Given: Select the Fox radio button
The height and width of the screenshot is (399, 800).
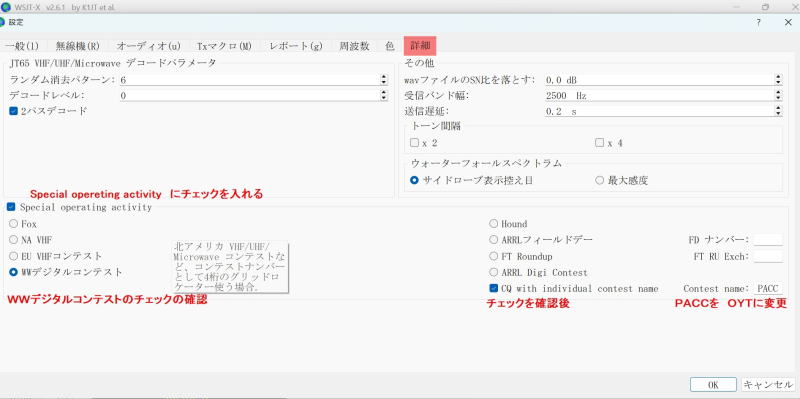Looking at the screenshot, I should point(14,223).
